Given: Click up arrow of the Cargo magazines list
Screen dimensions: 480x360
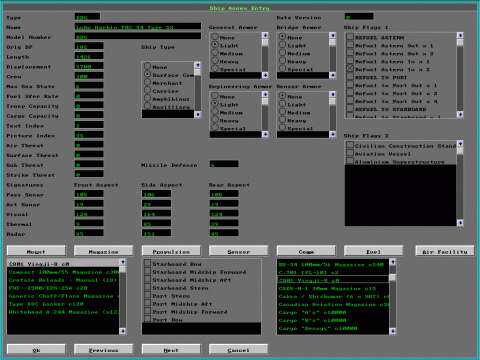Looking at the screenshot, I should 393,262.
